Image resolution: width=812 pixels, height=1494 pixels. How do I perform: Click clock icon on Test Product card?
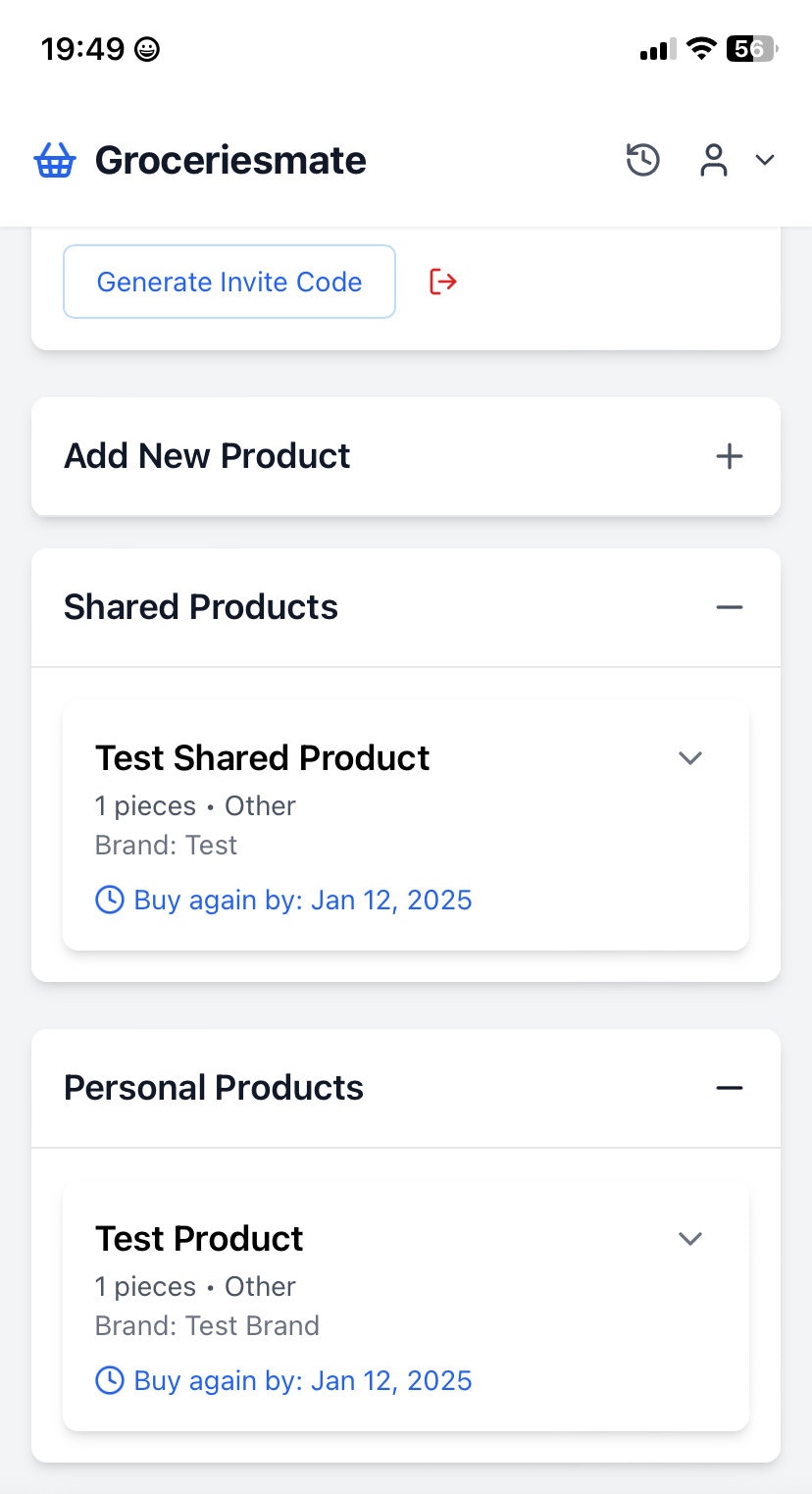(109, 1380)
